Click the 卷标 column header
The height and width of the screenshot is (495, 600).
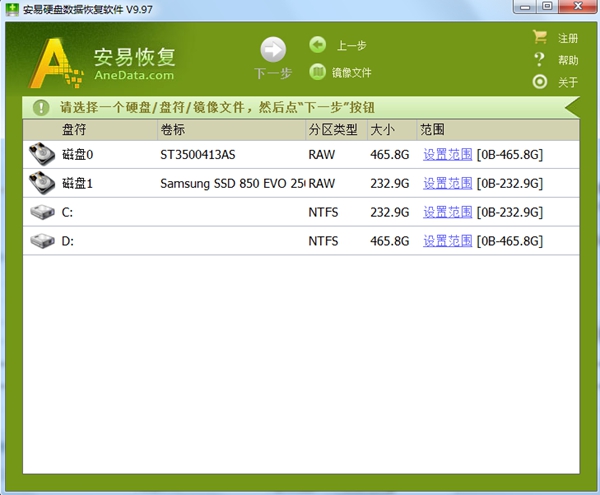172,130
